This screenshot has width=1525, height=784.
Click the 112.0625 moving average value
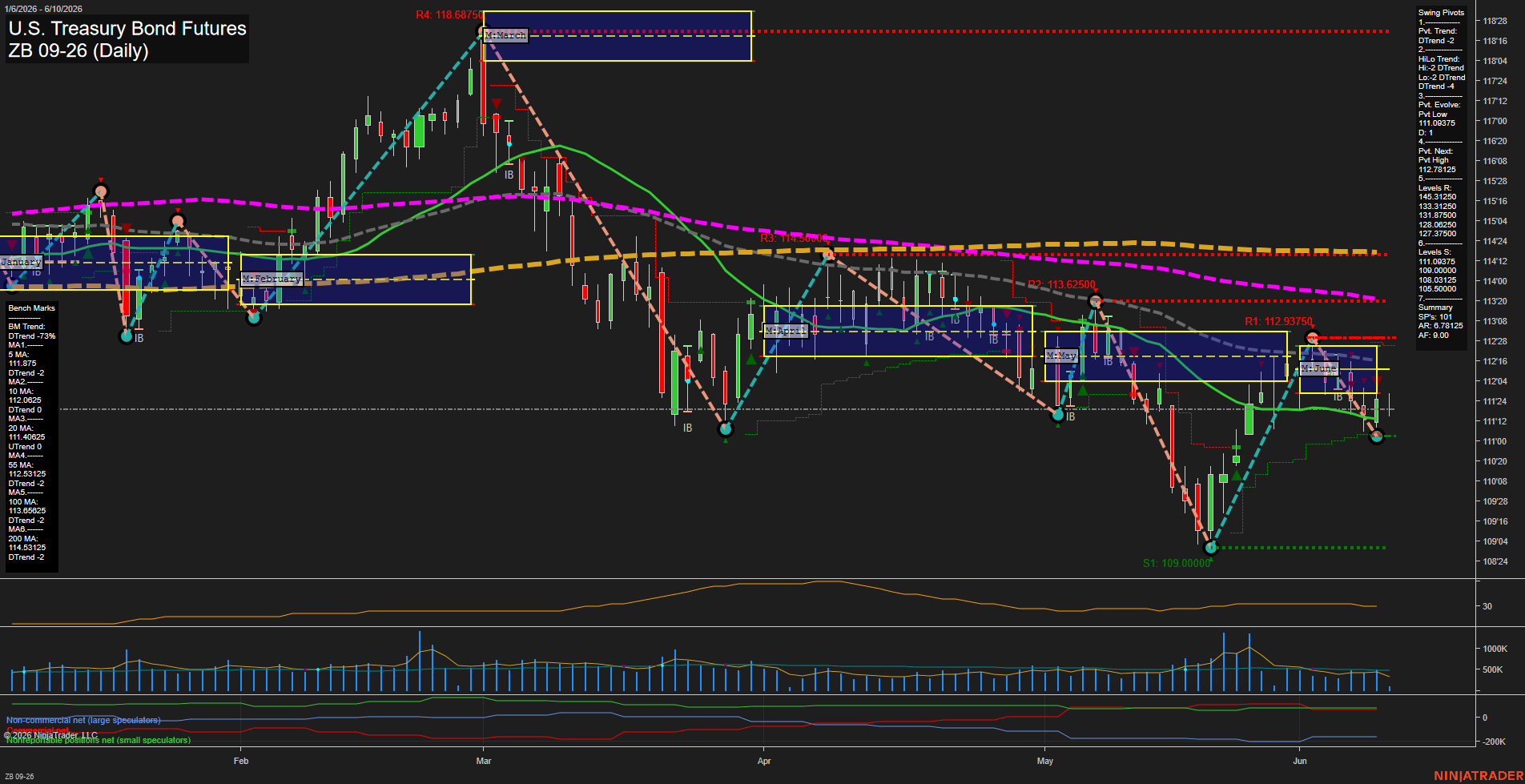(x=25, y=400)
